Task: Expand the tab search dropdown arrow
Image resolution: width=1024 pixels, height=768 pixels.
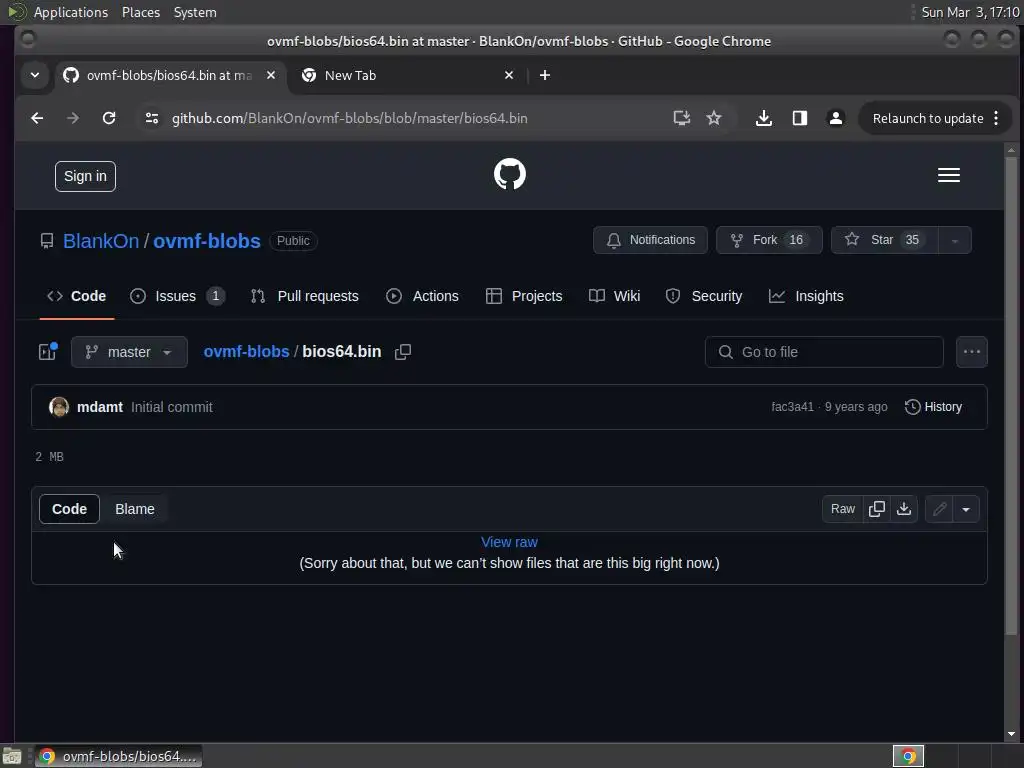Action: [35, 75]
